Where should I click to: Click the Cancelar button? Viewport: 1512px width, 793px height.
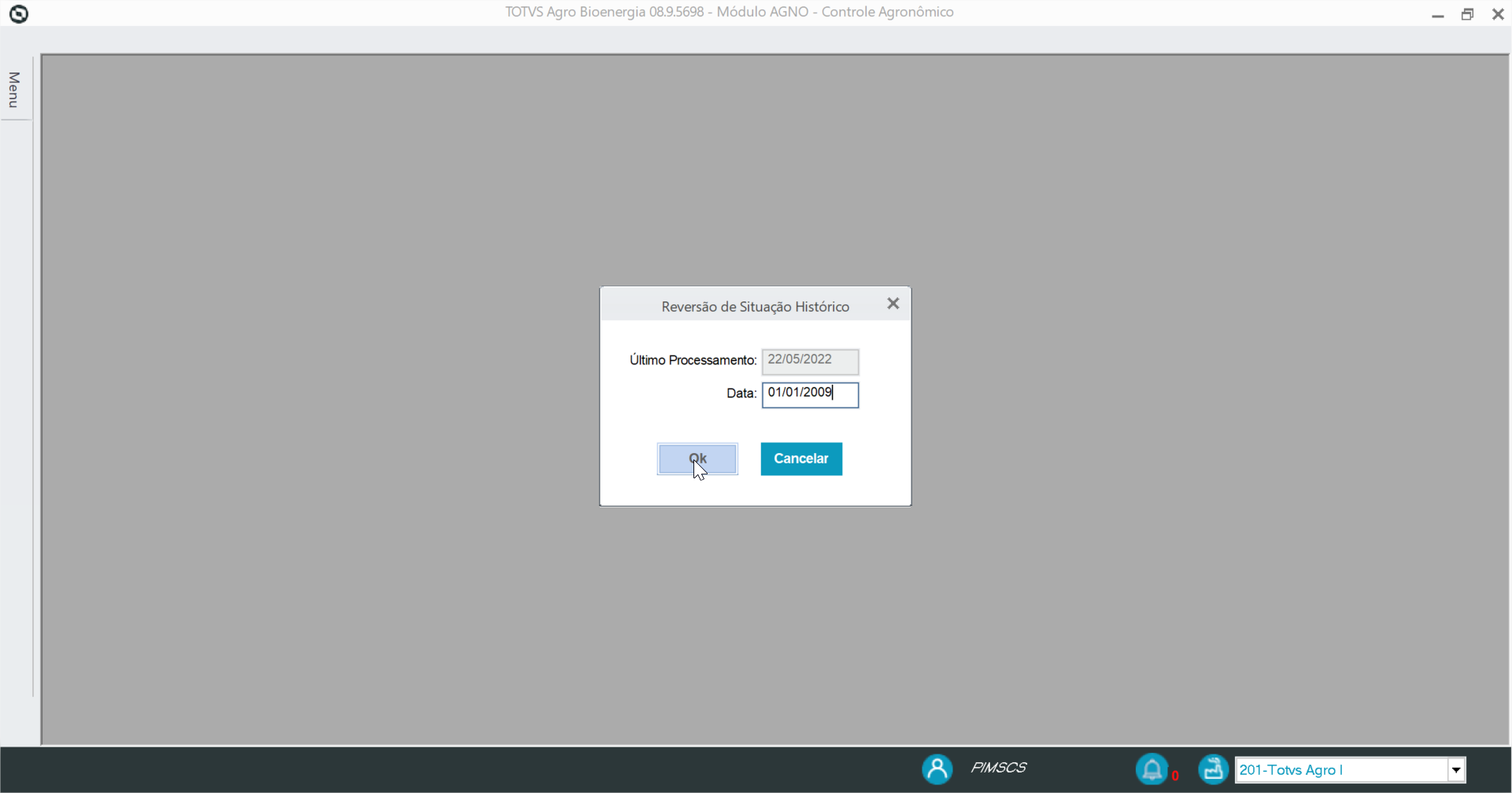click(x=801, y=459)
